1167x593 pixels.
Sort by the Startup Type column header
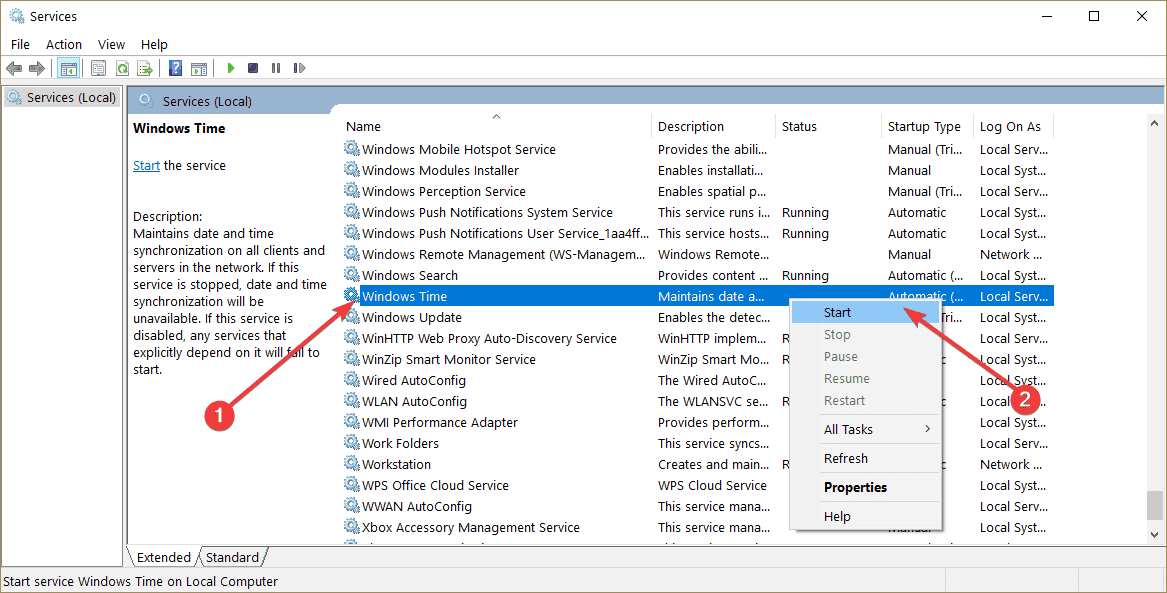(x=927, y=126)
